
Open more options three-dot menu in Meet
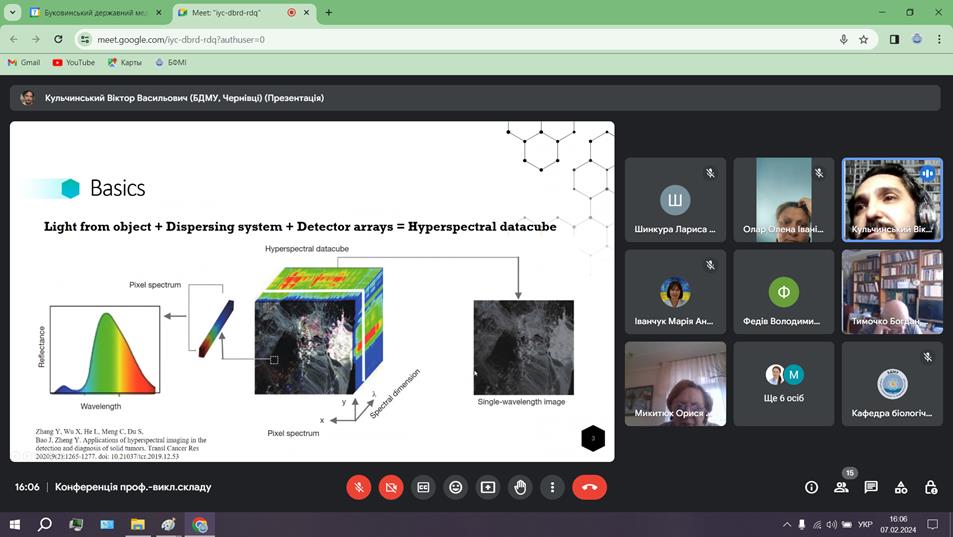click(552, 487)
